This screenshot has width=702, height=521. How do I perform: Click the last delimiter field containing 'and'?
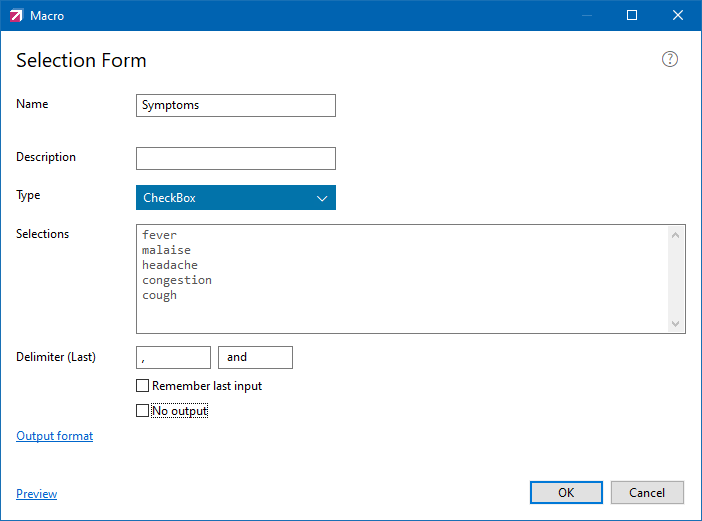pyautogui.click(x=255, y=357)
